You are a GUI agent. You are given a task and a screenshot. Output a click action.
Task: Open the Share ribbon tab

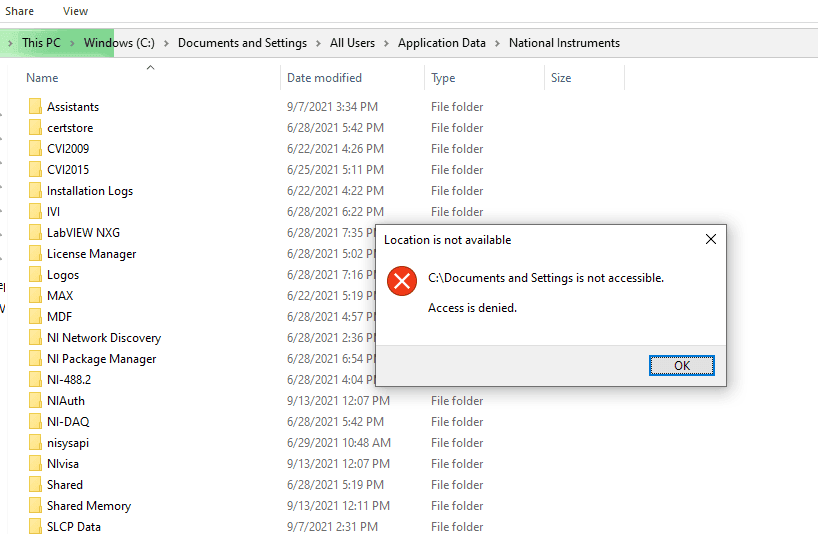click(19, 11)
